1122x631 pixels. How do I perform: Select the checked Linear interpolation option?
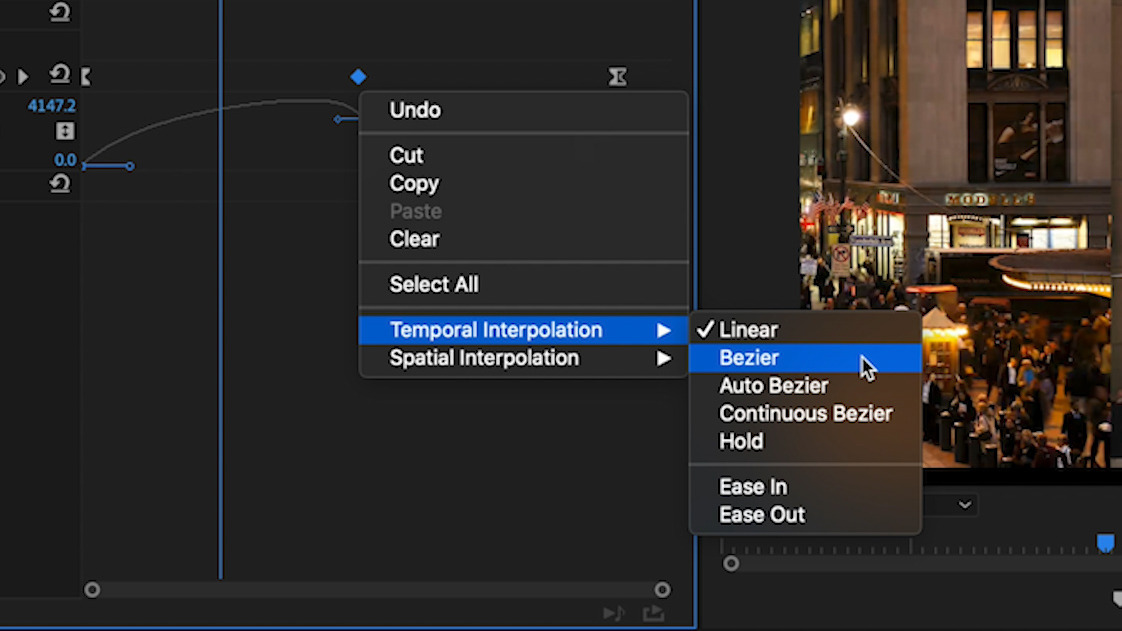pyautogui.click(x=748, y=330)
